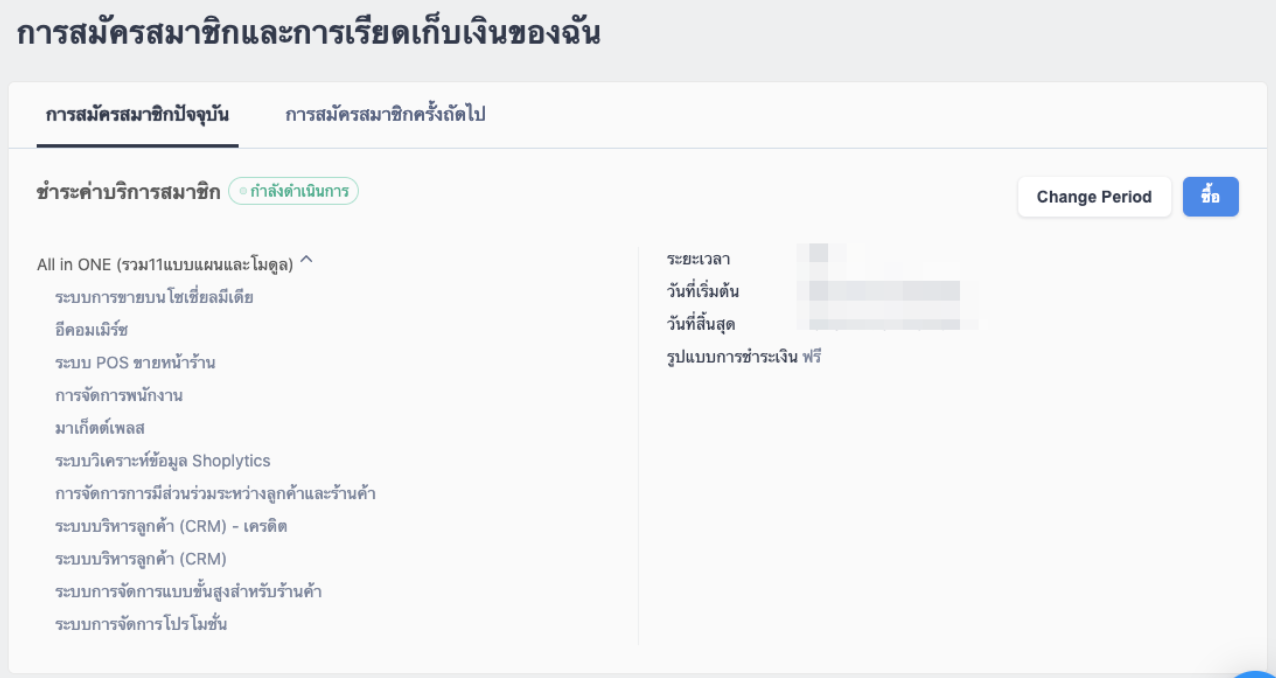
Task: Click 'การจัดการพนักงาน' list item
Action: (x=119, y=396)
